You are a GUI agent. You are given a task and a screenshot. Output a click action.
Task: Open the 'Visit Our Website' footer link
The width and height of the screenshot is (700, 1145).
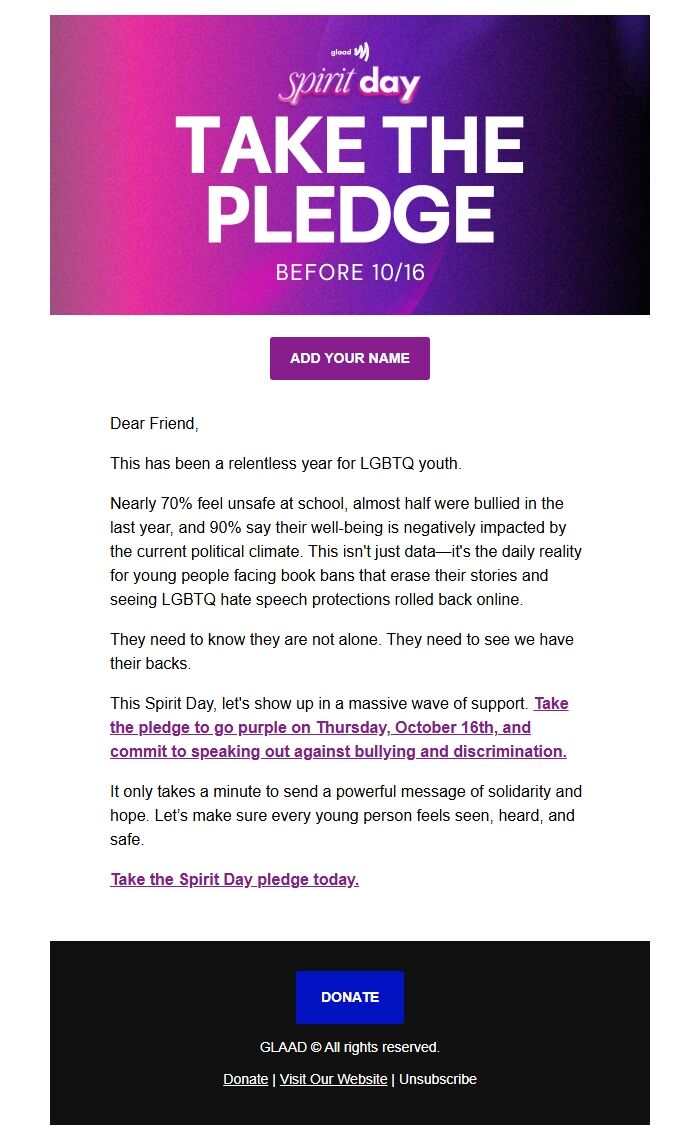333,1079
